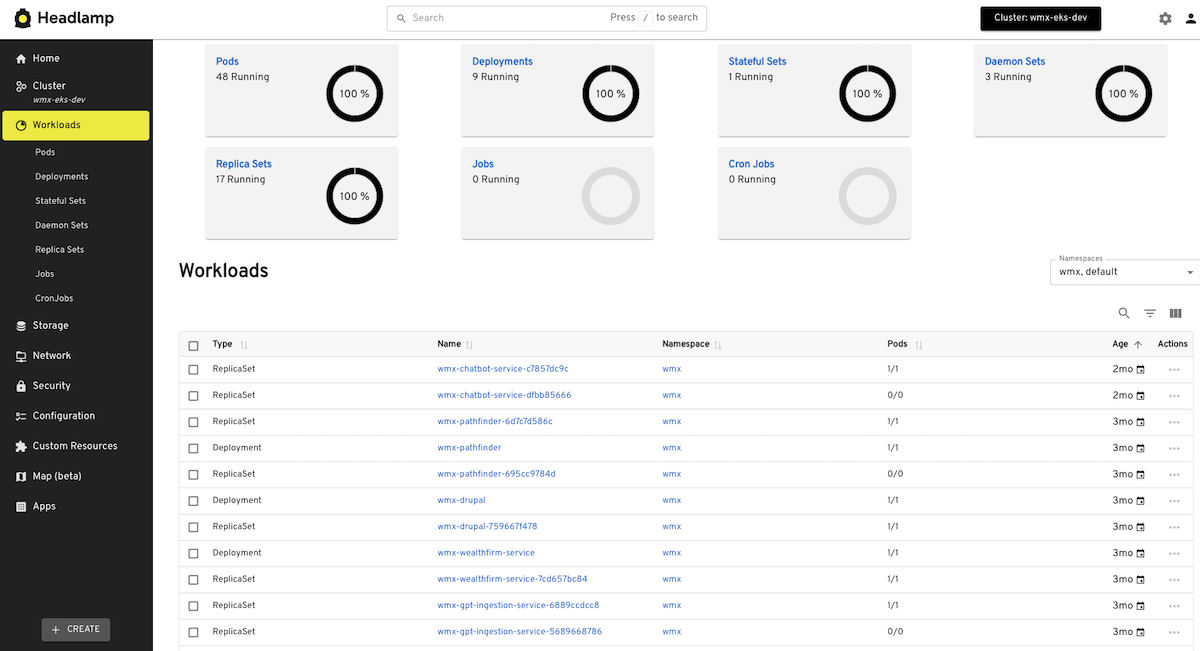Check the wmx-pathfinder deployment row checkbox
1200x651 pixels.
coord(193,448)
